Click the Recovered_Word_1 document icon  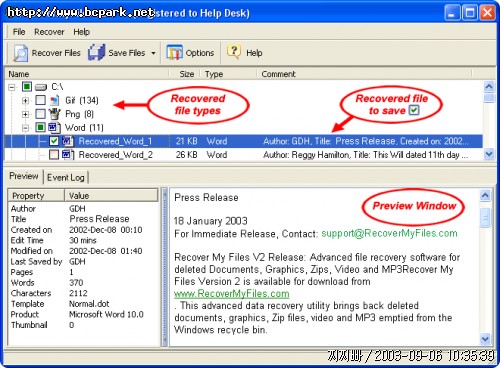(68, 141)
